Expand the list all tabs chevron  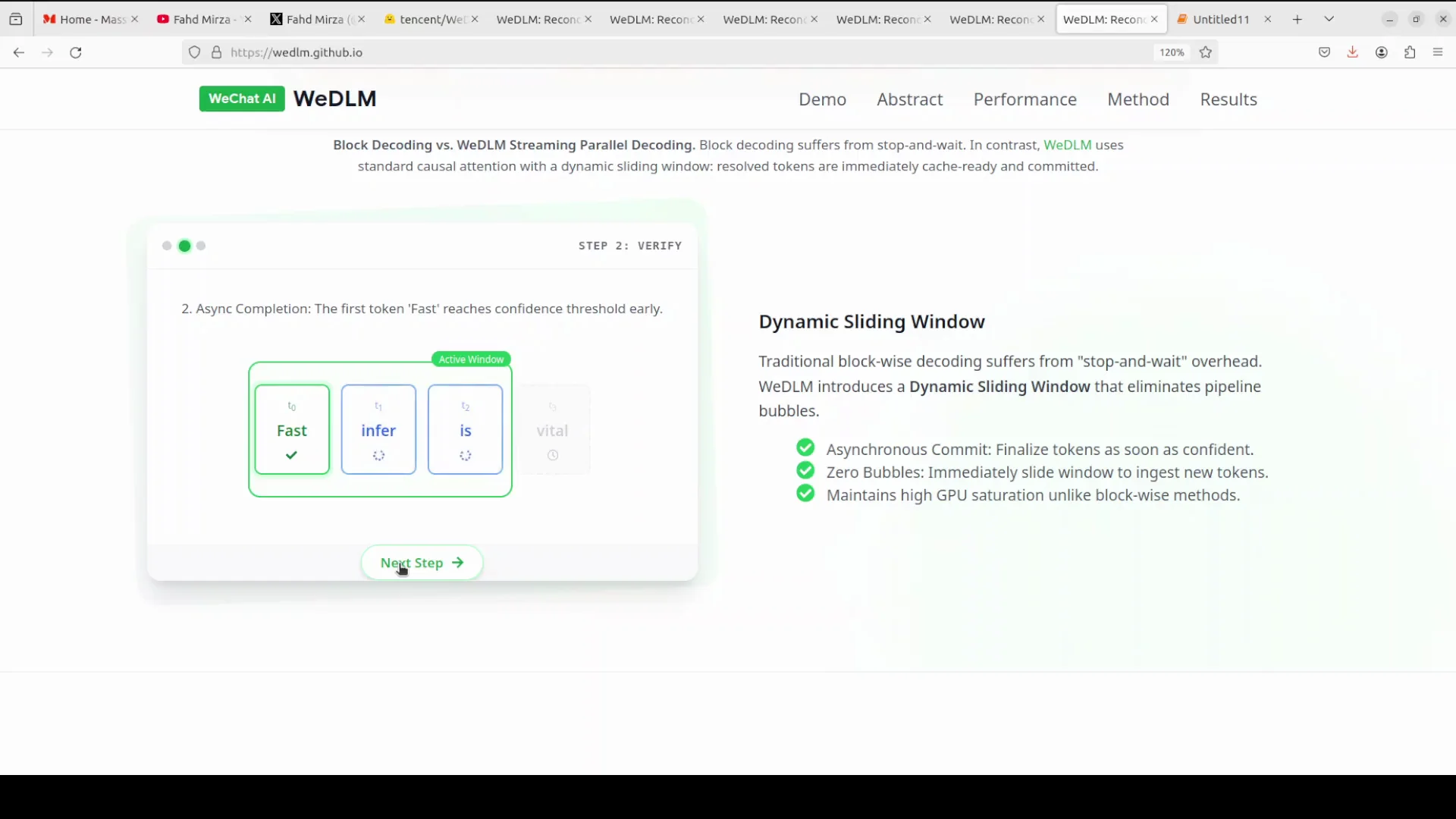[x=1329, y=19]
